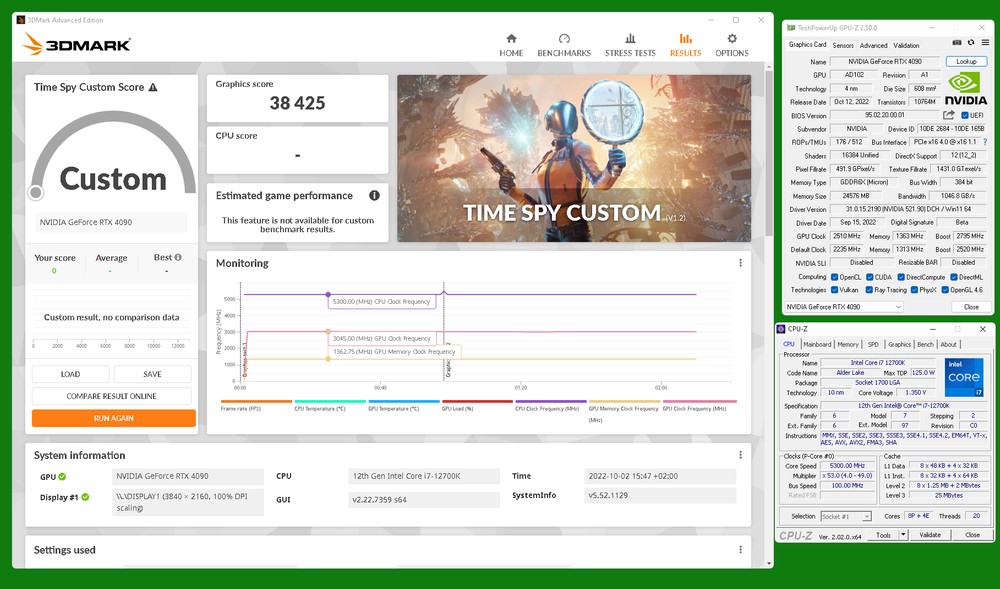Image resolution: width=1000 pixels, height=589 pixels.
Task: Select the Results bar-chart section
Action: 686,45
